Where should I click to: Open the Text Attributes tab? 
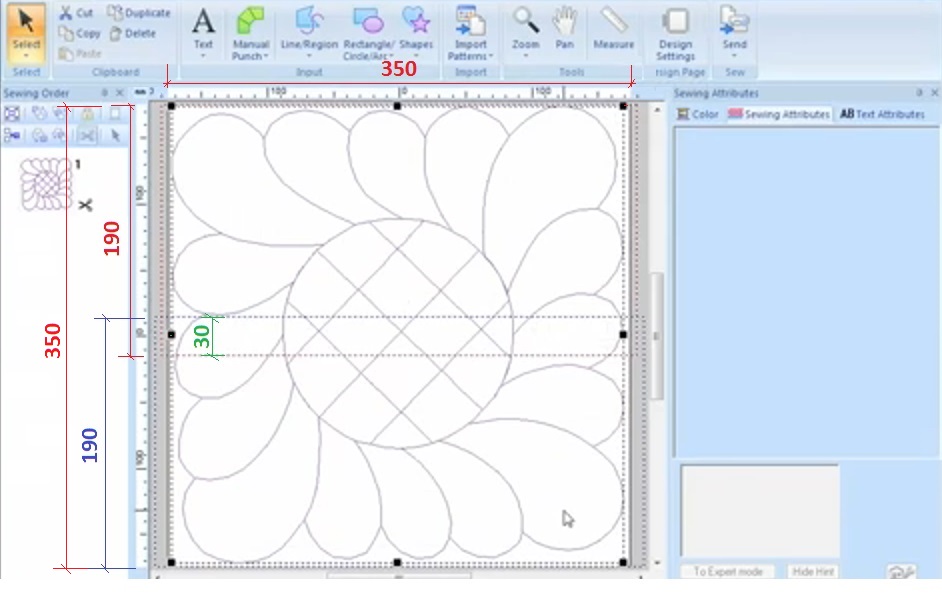pos(882,114)
